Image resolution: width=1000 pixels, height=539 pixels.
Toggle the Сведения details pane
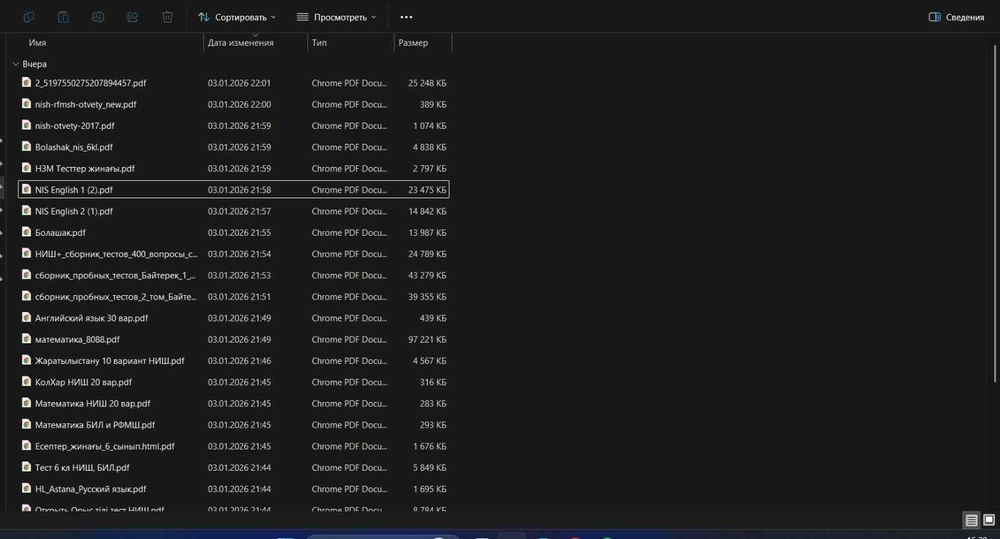956,17
